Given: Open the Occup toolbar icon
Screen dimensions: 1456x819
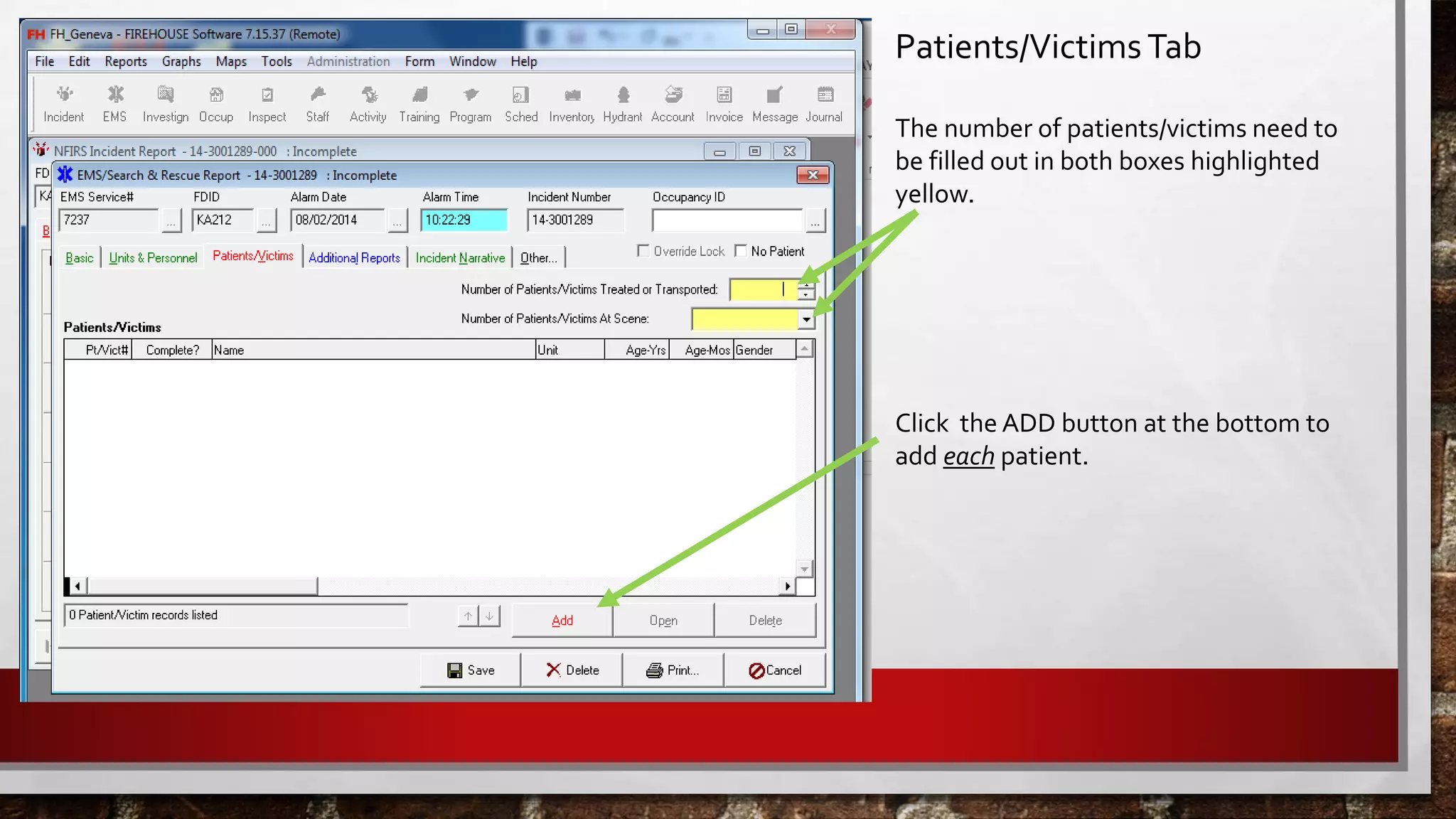Looking at the screenshot, I should (216, 104).
